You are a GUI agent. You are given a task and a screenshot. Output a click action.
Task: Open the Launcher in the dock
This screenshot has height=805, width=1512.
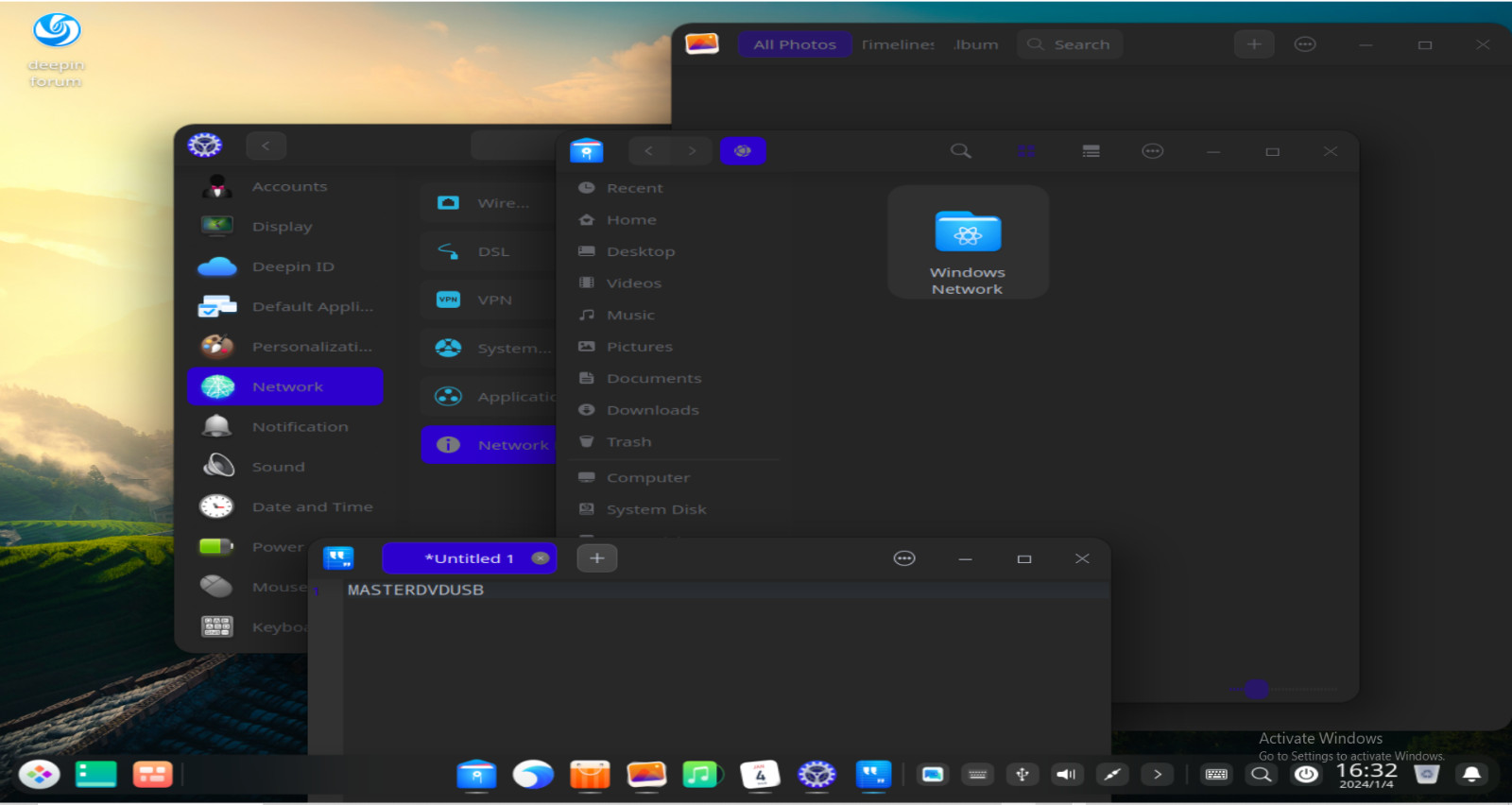coord(40,775)
